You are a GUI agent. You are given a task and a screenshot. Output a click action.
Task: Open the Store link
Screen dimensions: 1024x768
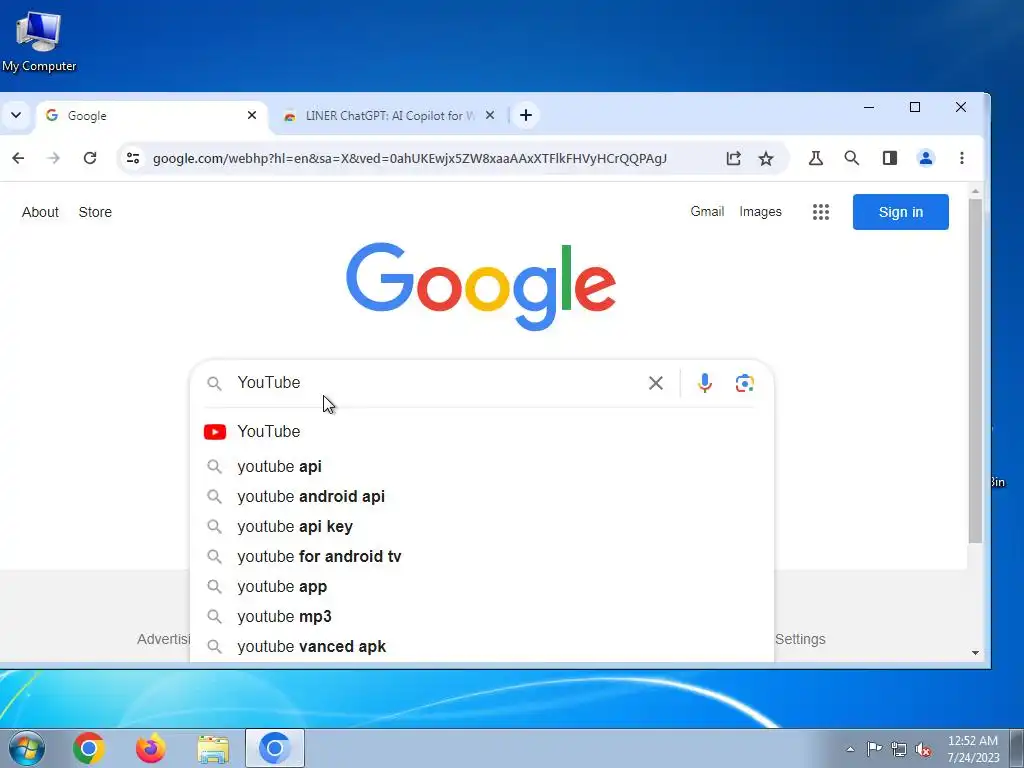pyautogui.click(x=95, y=212)
